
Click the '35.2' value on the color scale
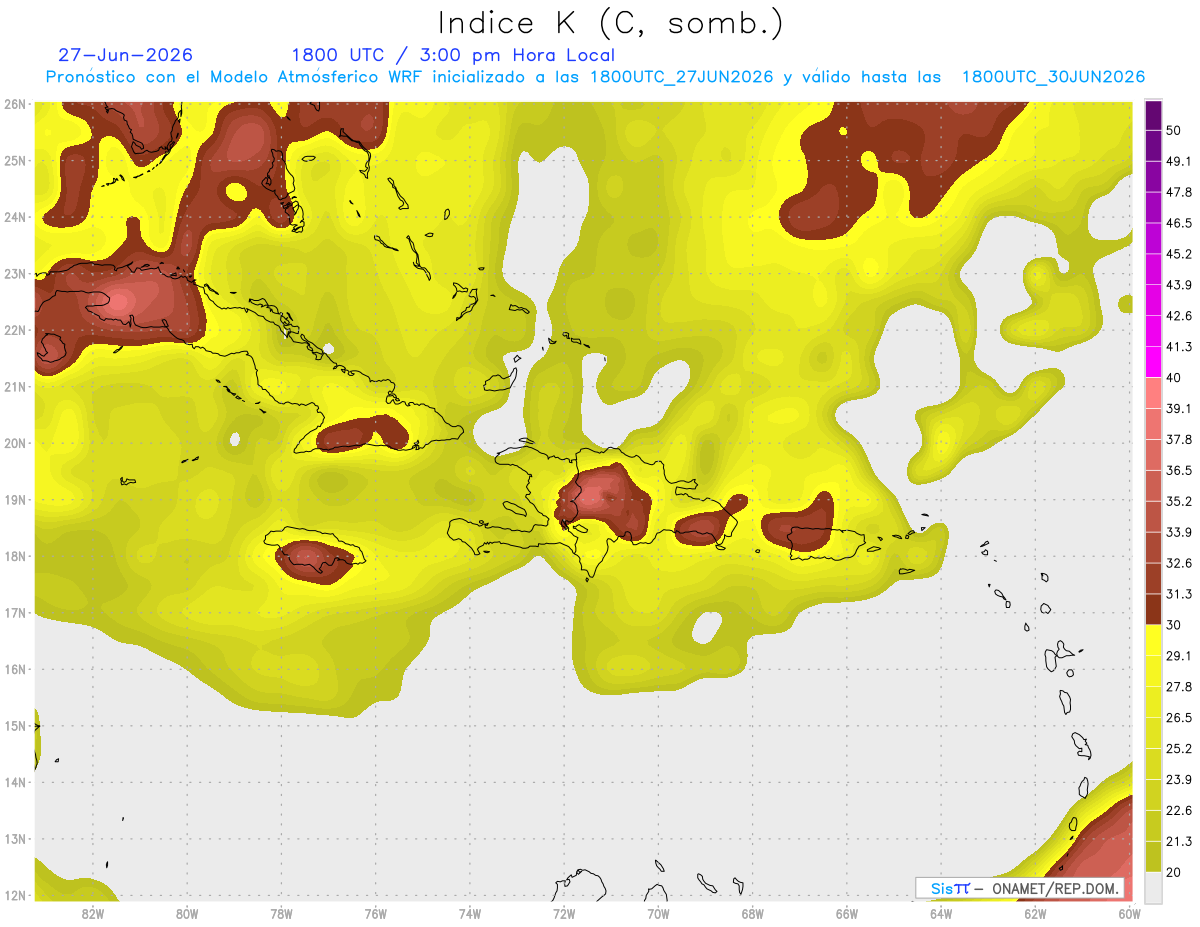tap(1179, 501)
